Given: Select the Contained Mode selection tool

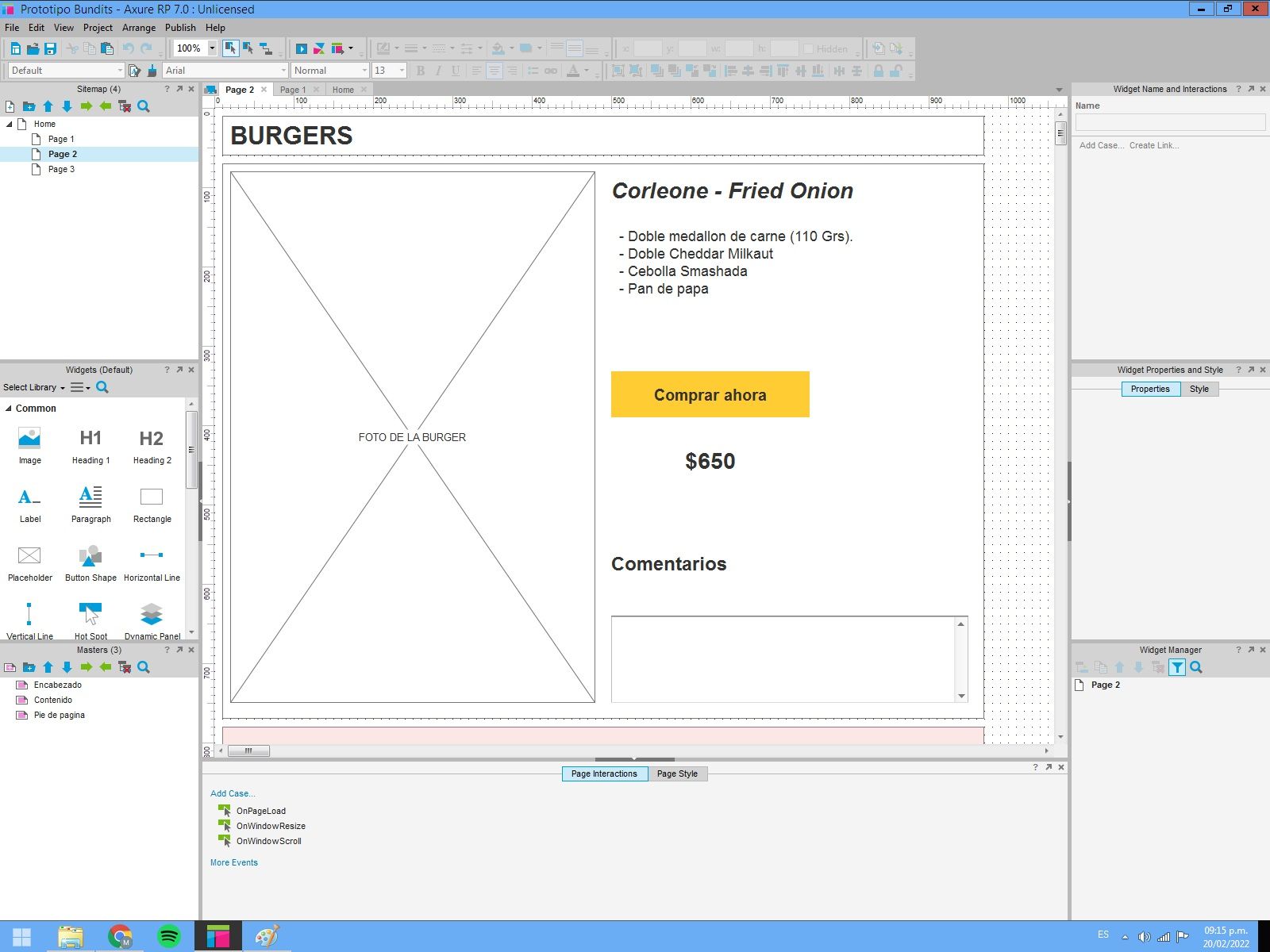Looking at the screenshot, I should pyautogui.click(x=248, y=48).
